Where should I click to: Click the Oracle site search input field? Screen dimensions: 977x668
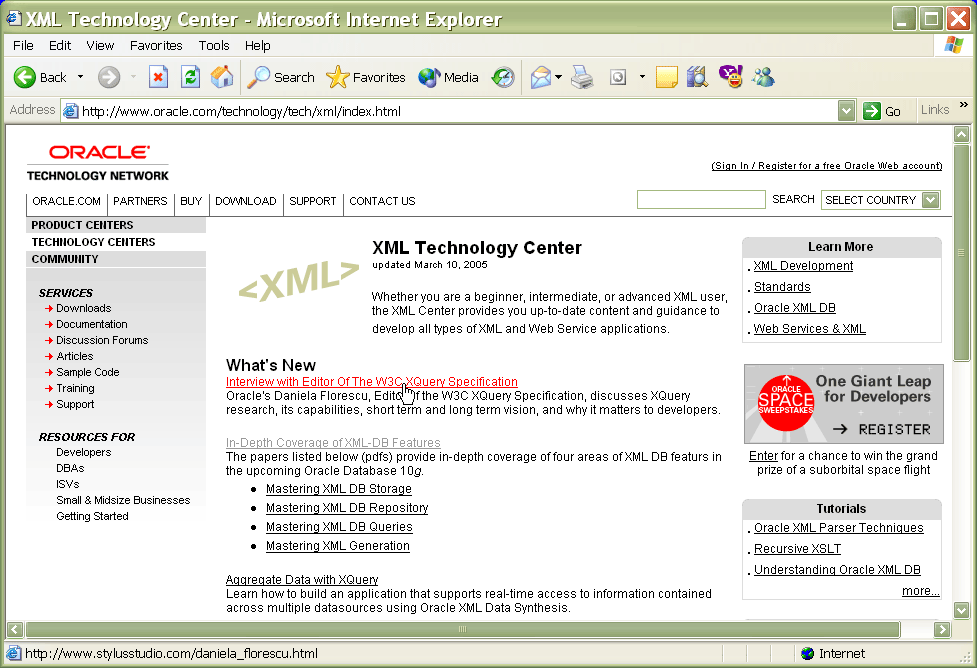click(700, 200)
